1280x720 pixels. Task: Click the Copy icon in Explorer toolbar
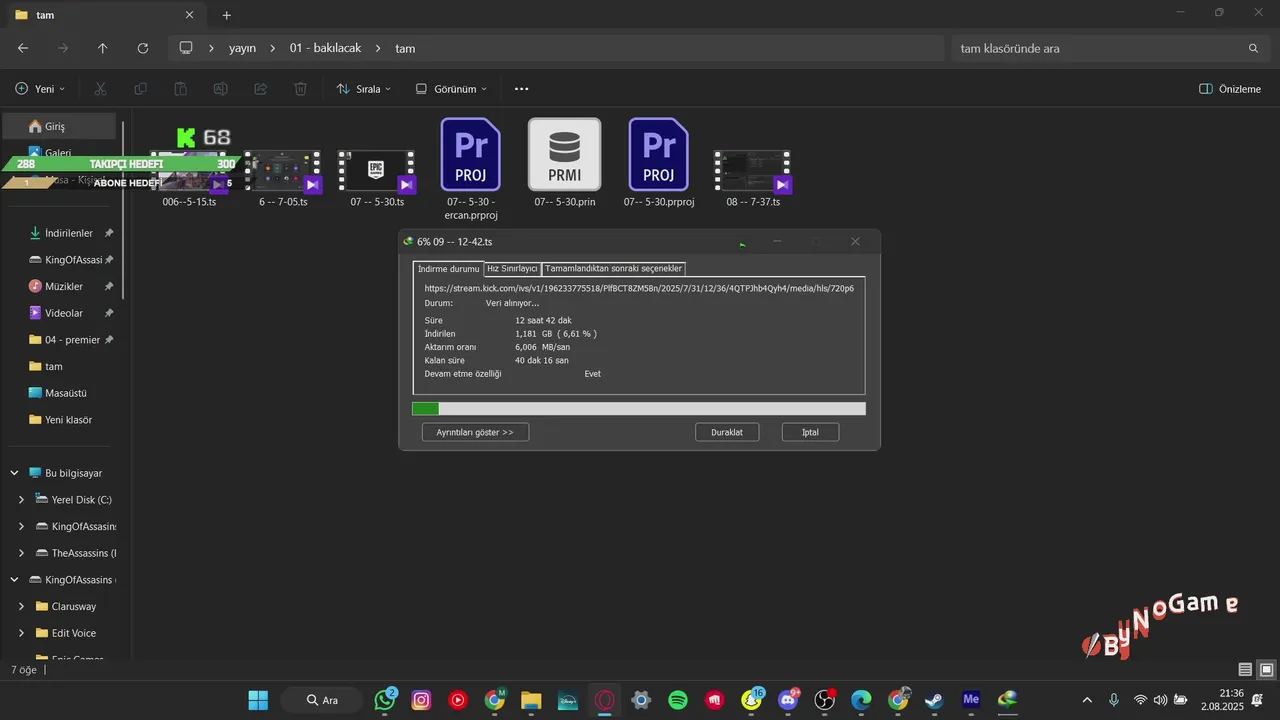pyautogui.click(x=140, y=89)
